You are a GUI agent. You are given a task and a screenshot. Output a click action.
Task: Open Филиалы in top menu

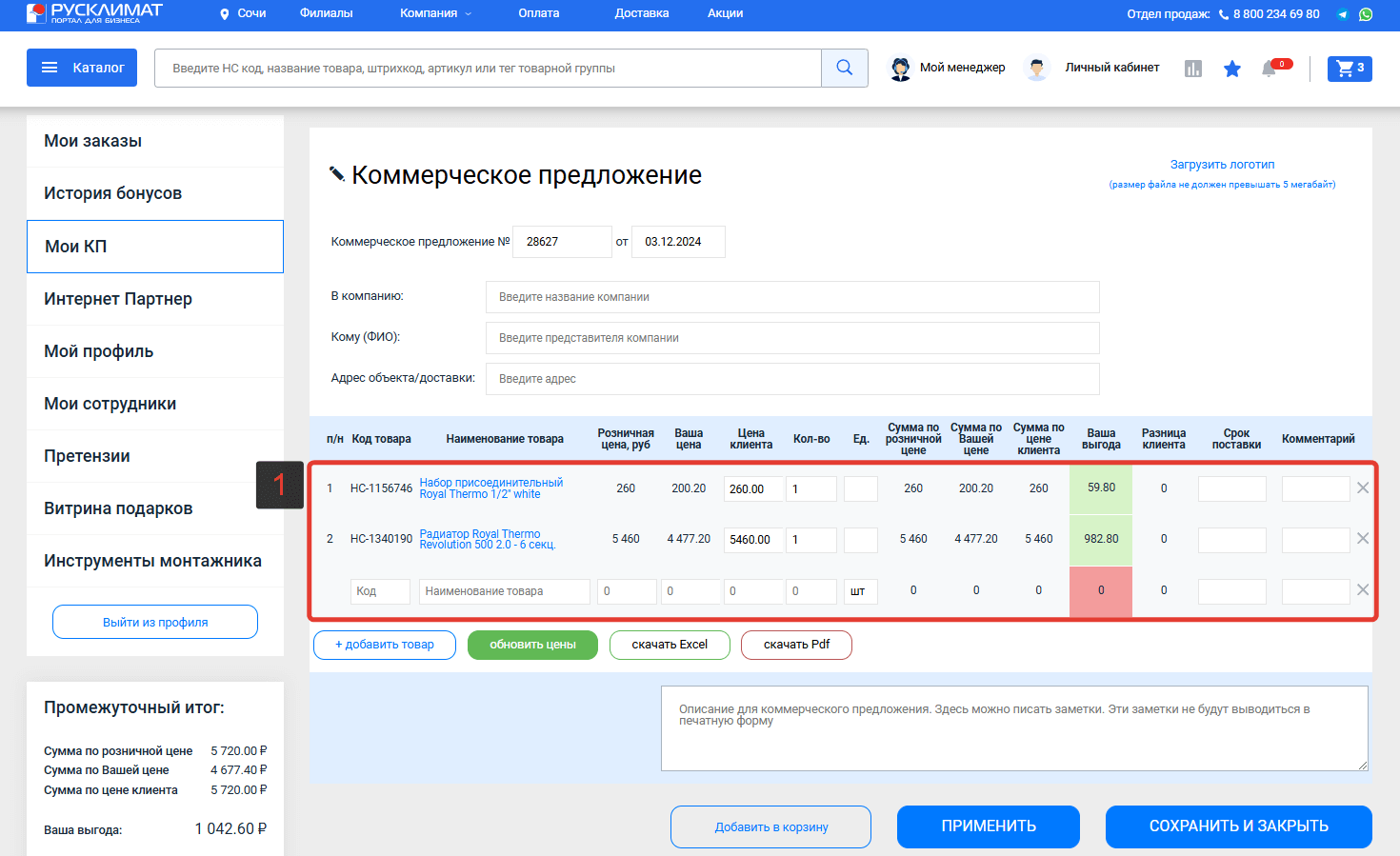coord(327,13)
